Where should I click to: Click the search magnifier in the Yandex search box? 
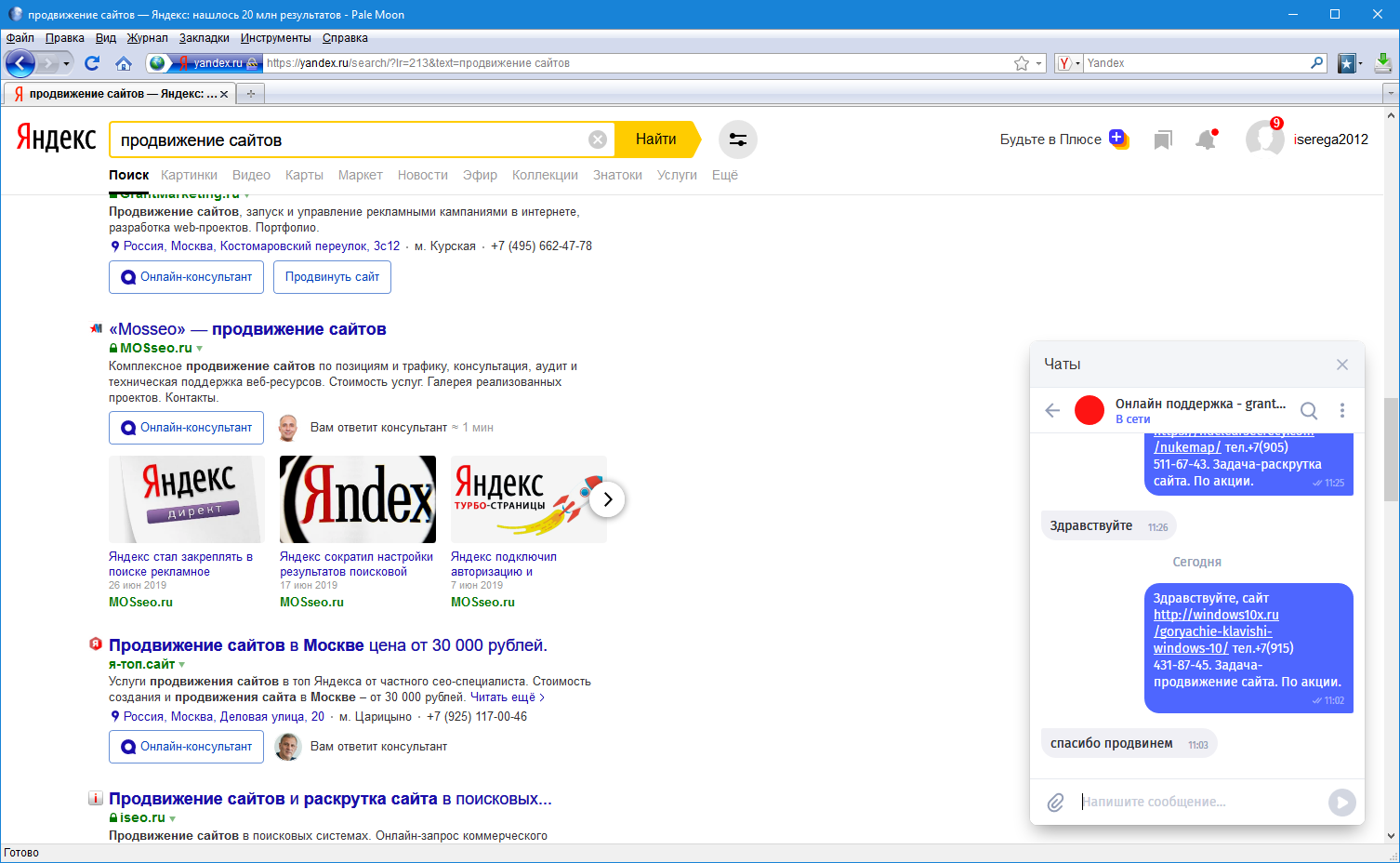coord(1316,63)
